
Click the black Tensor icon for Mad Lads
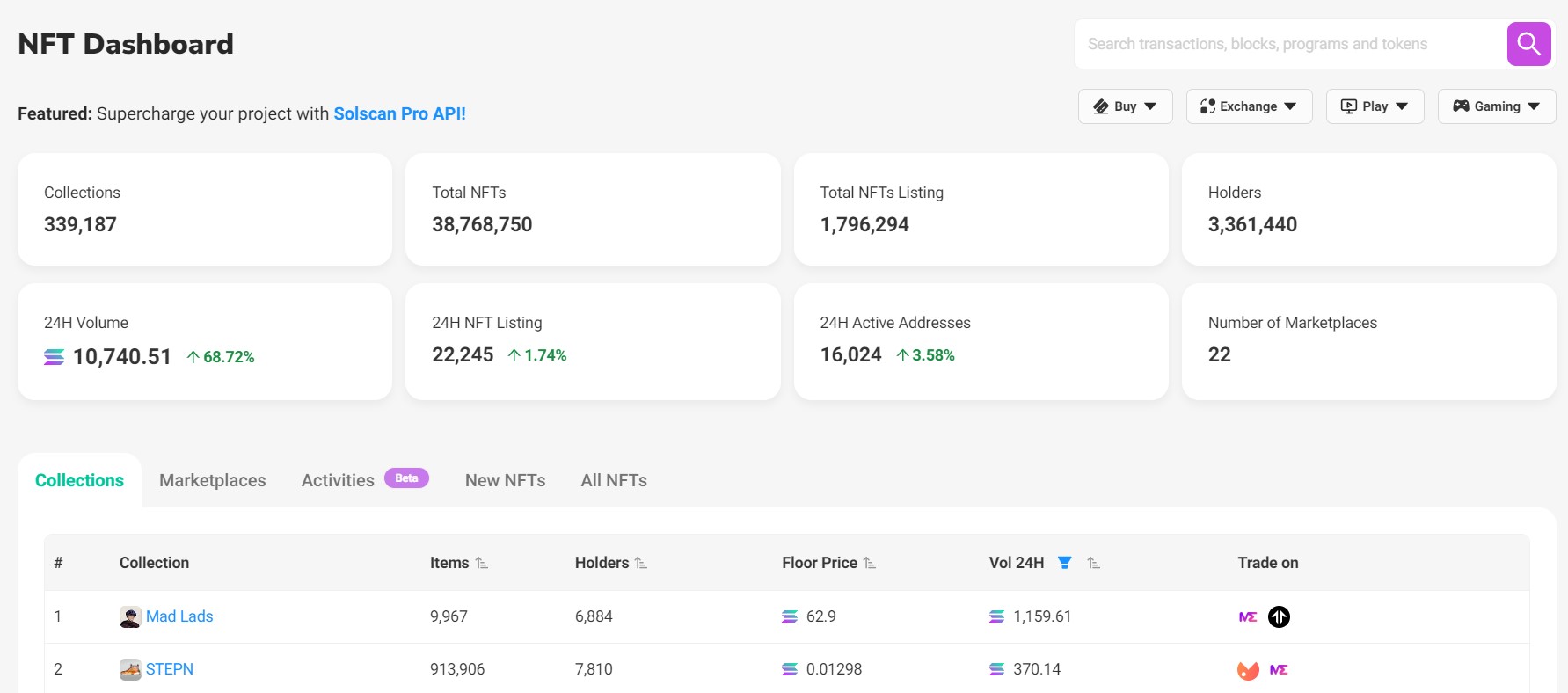click(1279, 617)
